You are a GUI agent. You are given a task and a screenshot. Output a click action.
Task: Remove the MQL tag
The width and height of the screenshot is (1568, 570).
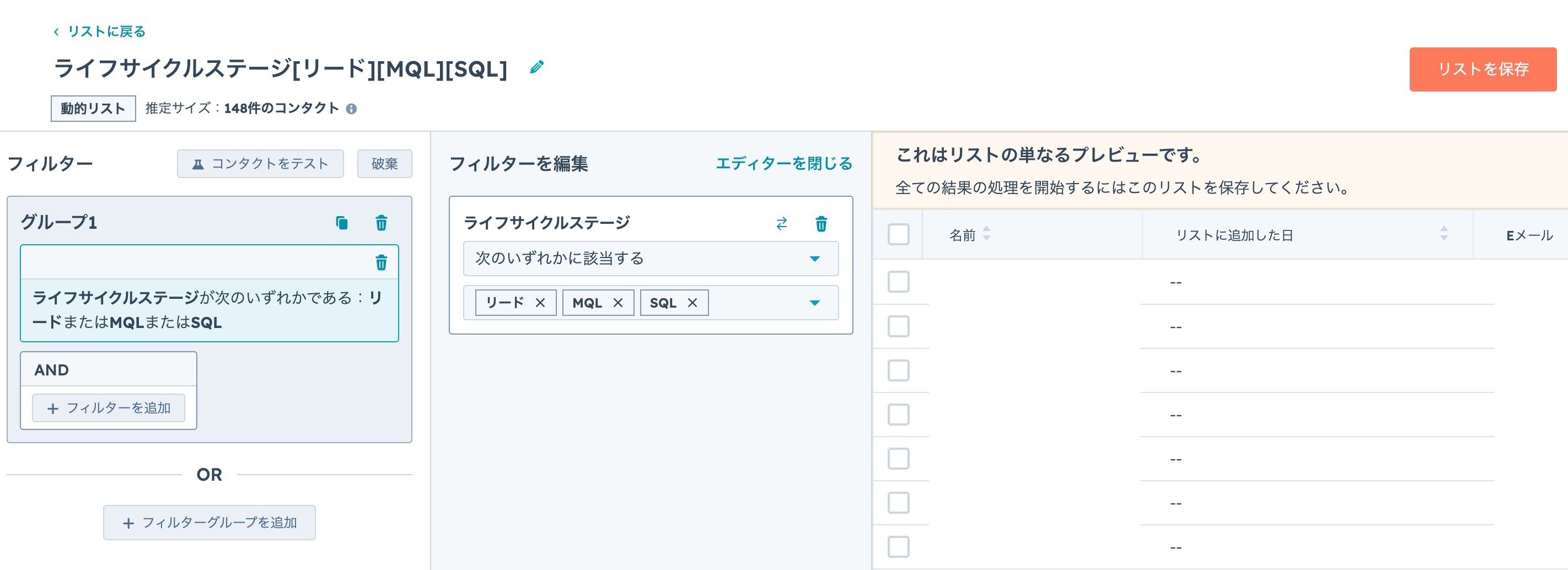618,303
